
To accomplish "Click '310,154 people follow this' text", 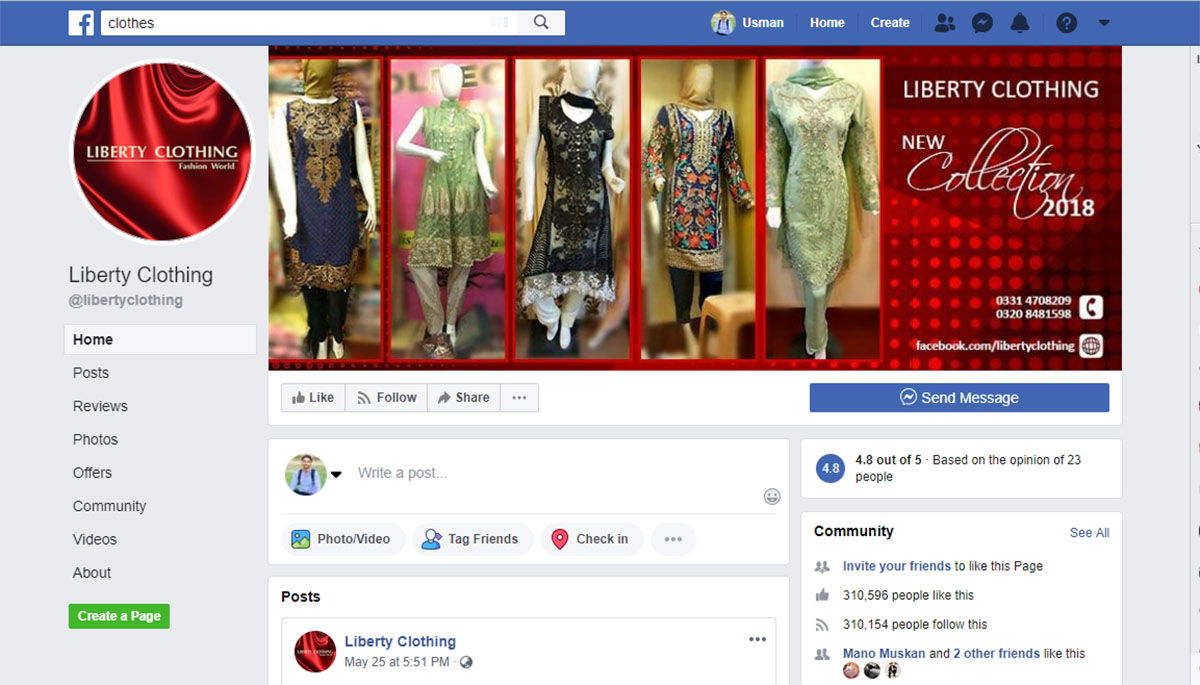I will tap(915, 624).
